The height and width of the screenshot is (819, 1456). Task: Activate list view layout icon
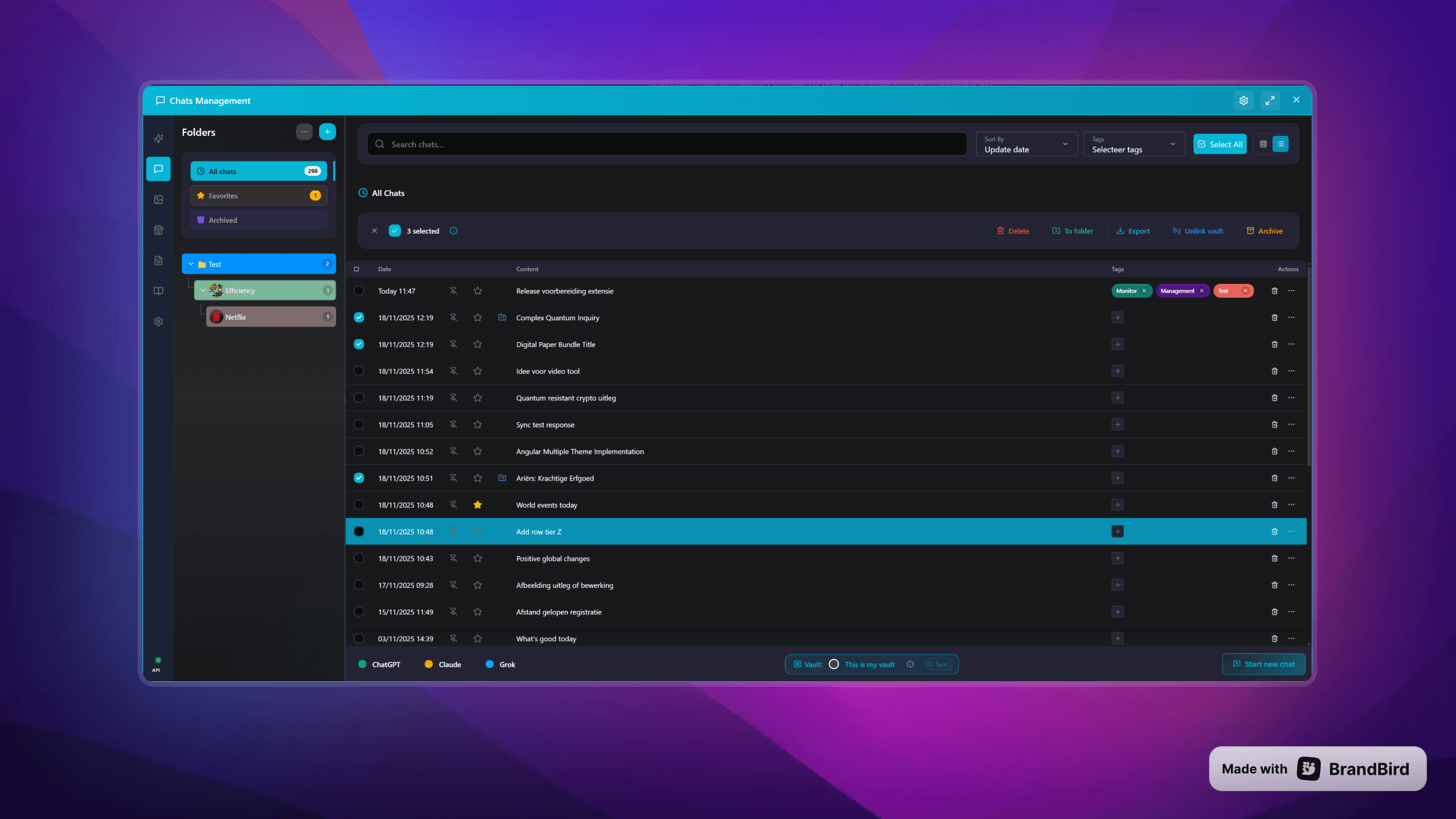pos(1280,144)
